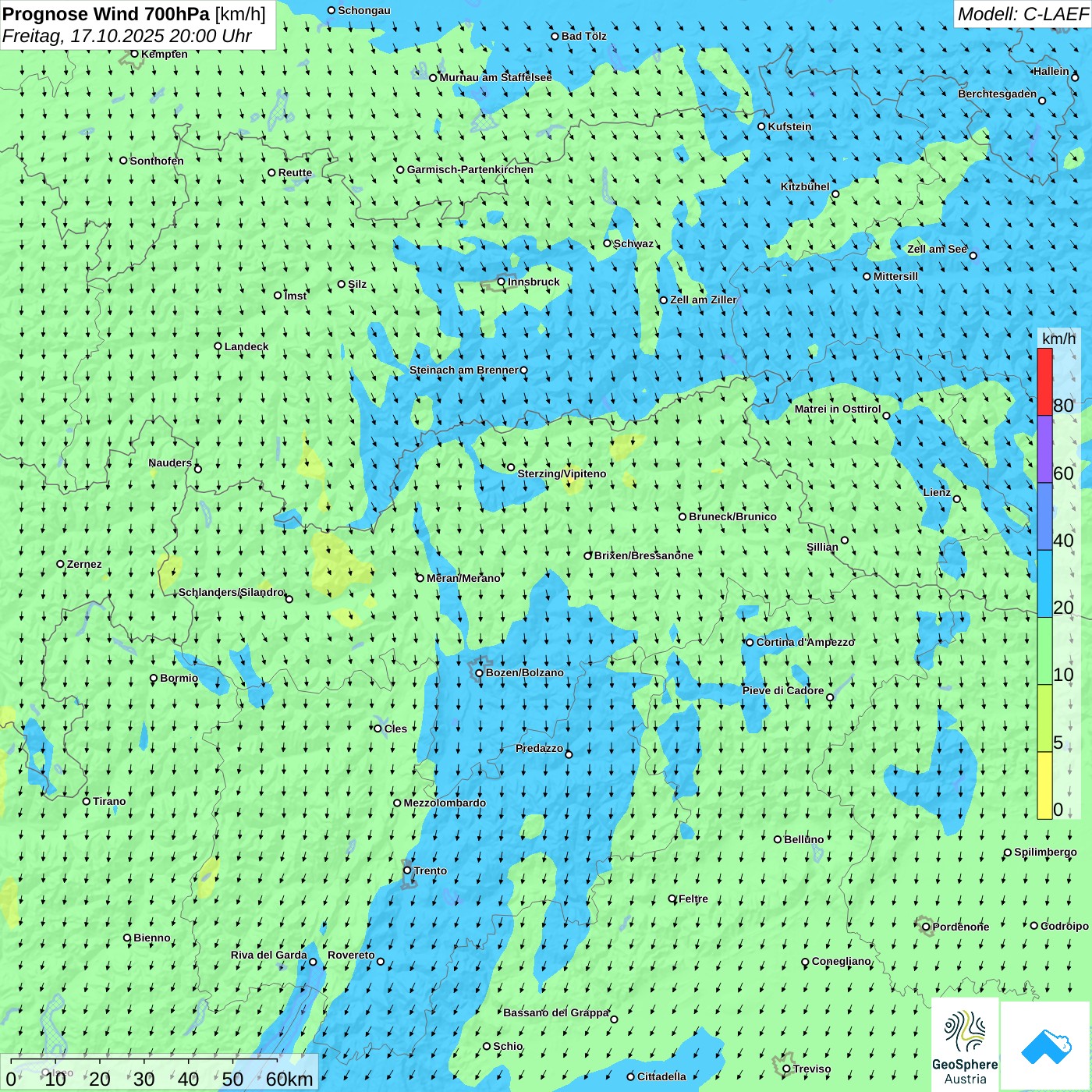Click the Pieve di Cadore label
Viewport: 1092px width, 1092px height.
(x=783, y=690)
